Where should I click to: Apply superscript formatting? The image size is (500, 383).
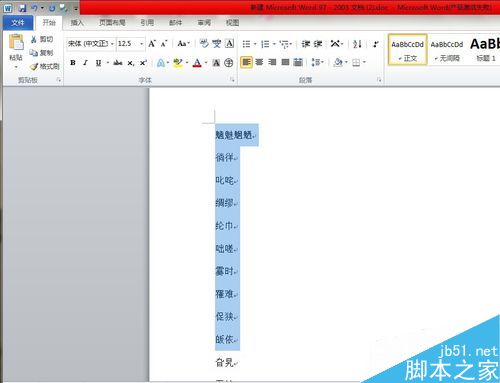click(143, 63)
